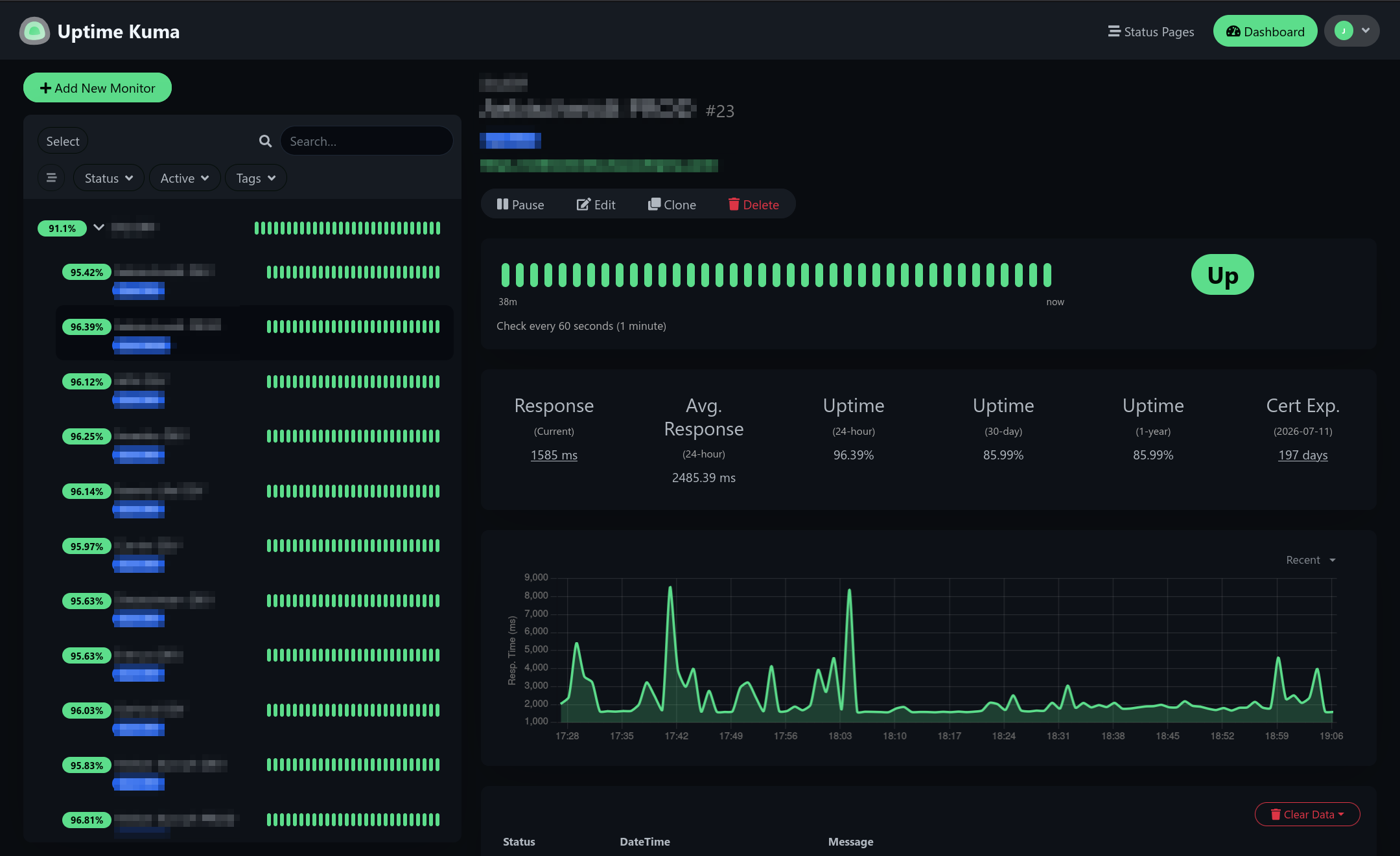Click the trash icon inside Clear Data
This screenshot has width=1400, height=856.
pyautogui.click(x=1276, y=815)
